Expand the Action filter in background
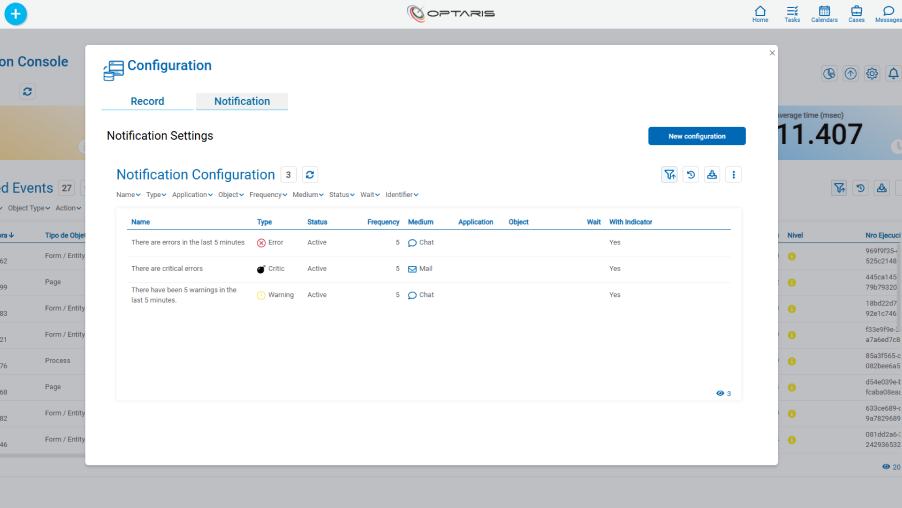The width and height of the screenshot is (902, 508). [x=68, y=208]
